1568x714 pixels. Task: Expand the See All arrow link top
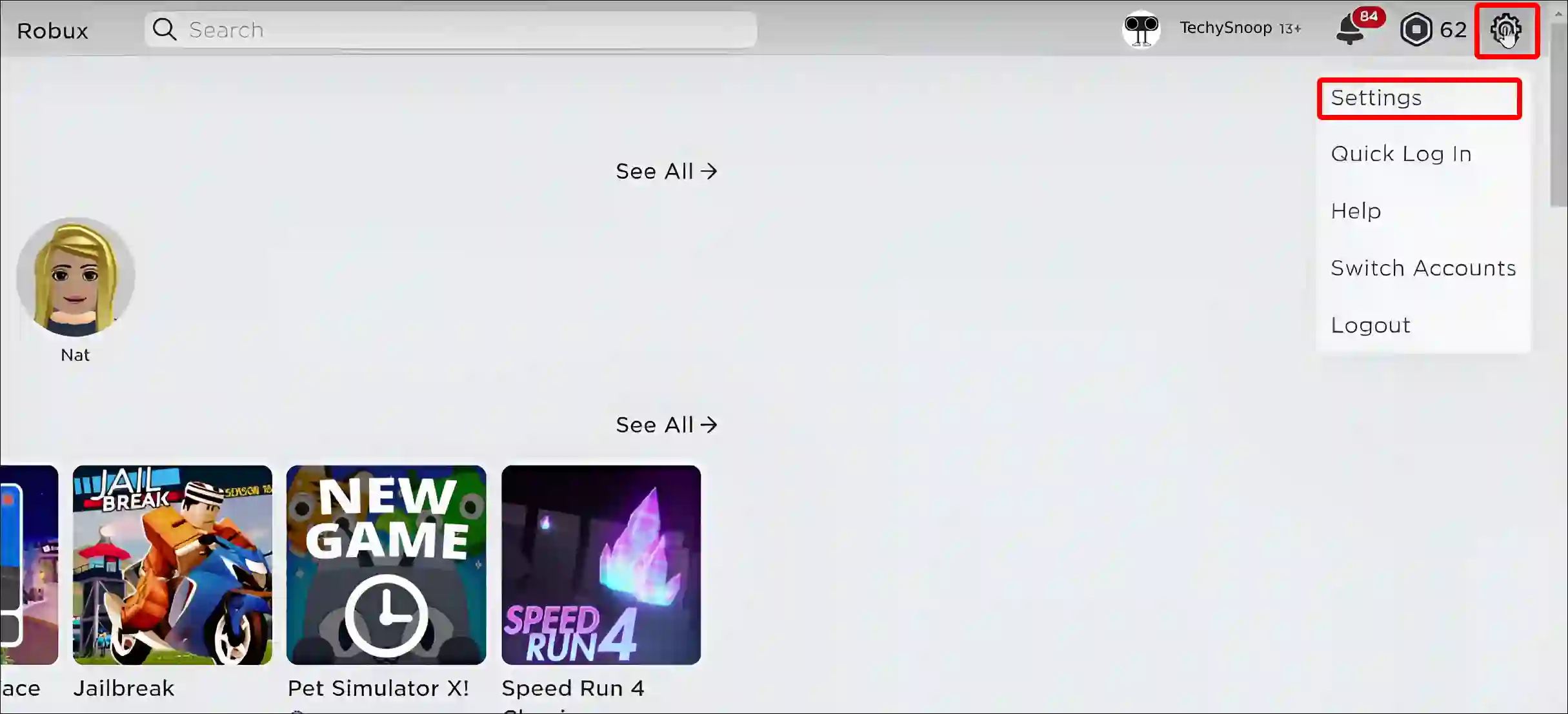click(667, 170)
